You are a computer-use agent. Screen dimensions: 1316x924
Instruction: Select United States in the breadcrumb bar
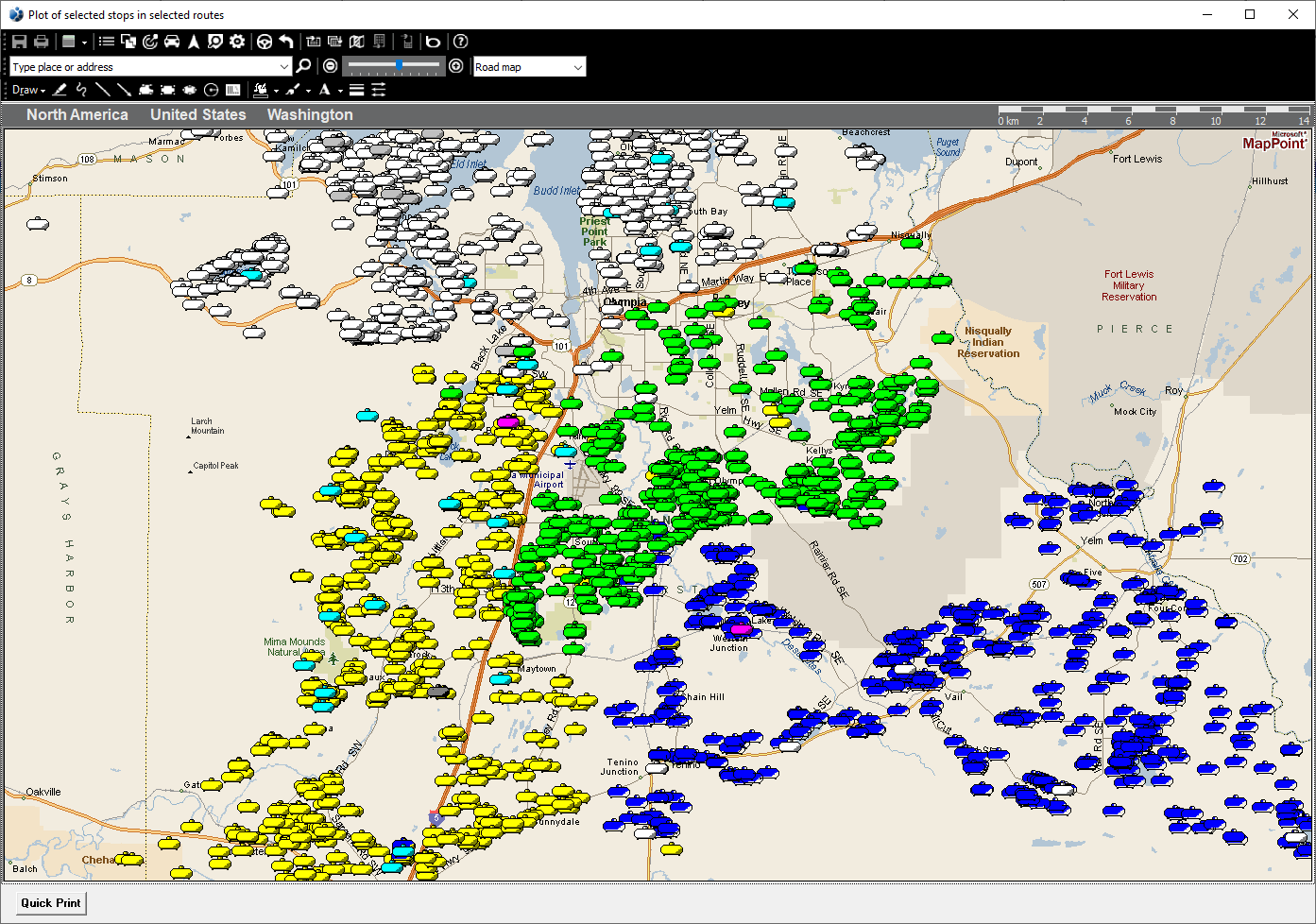[x=197, y=114]
